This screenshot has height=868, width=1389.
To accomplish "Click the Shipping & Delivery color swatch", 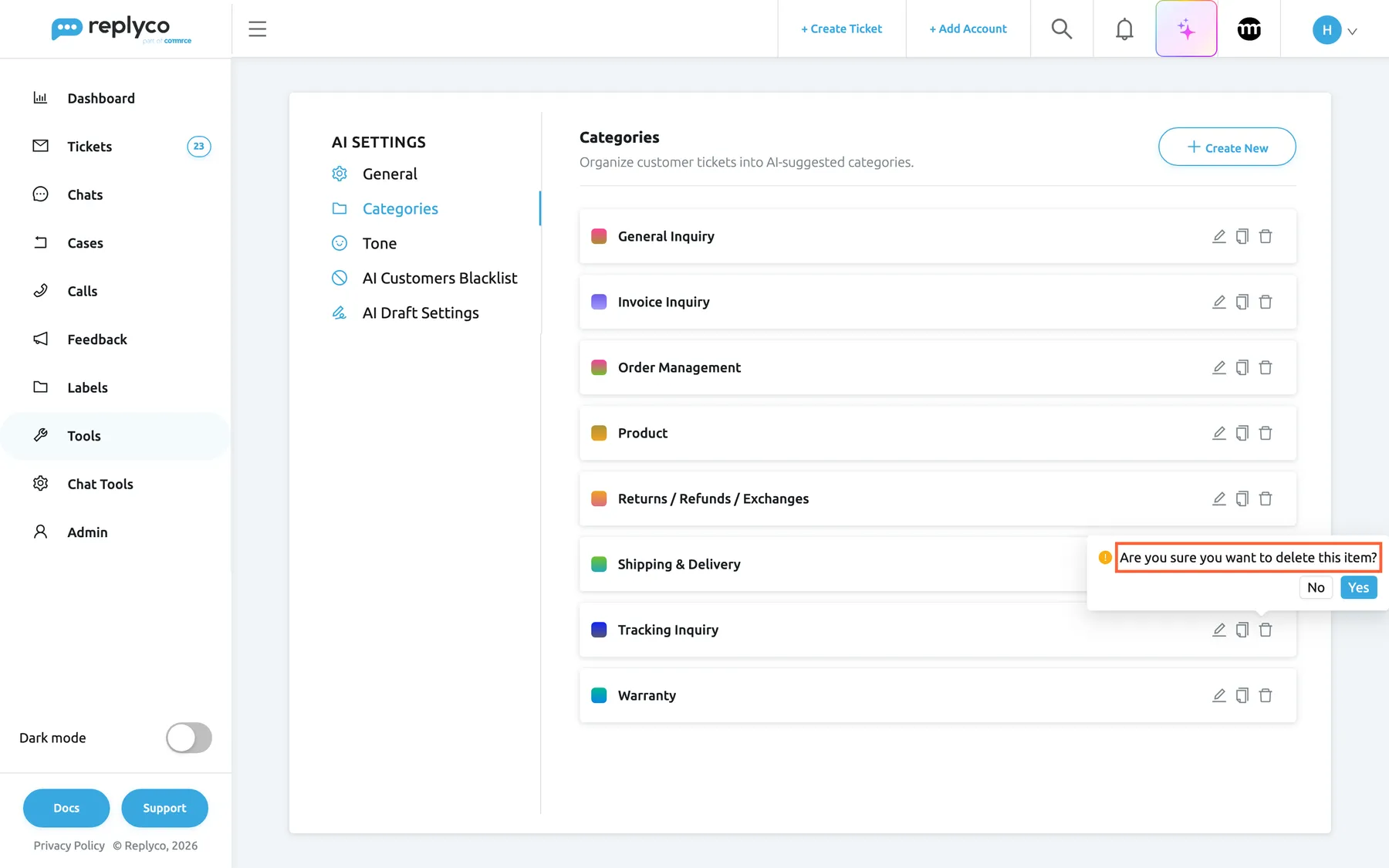I will (x=599, y=564).
